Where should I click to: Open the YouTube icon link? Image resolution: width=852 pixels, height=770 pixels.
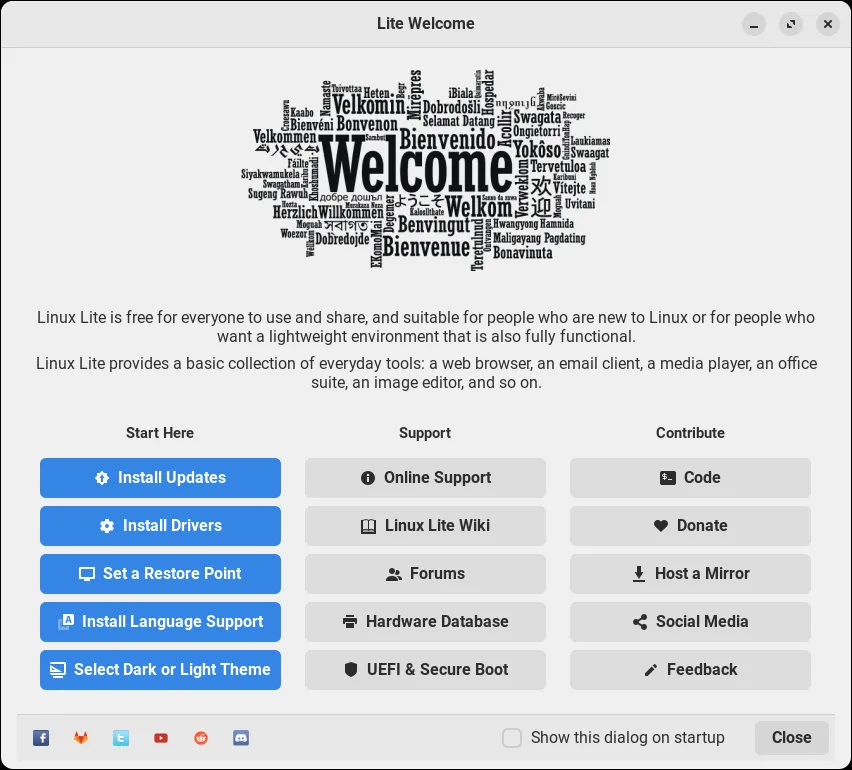pos(161,737)
